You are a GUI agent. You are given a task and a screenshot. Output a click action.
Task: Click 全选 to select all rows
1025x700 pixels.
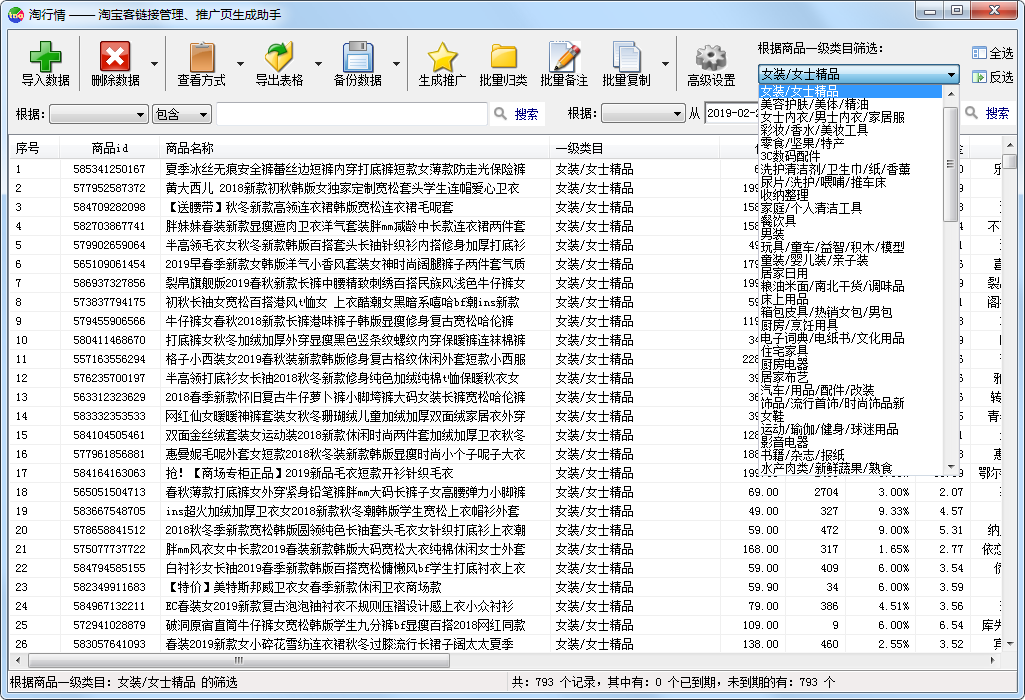pyautogui.click(x=992, y=53)
